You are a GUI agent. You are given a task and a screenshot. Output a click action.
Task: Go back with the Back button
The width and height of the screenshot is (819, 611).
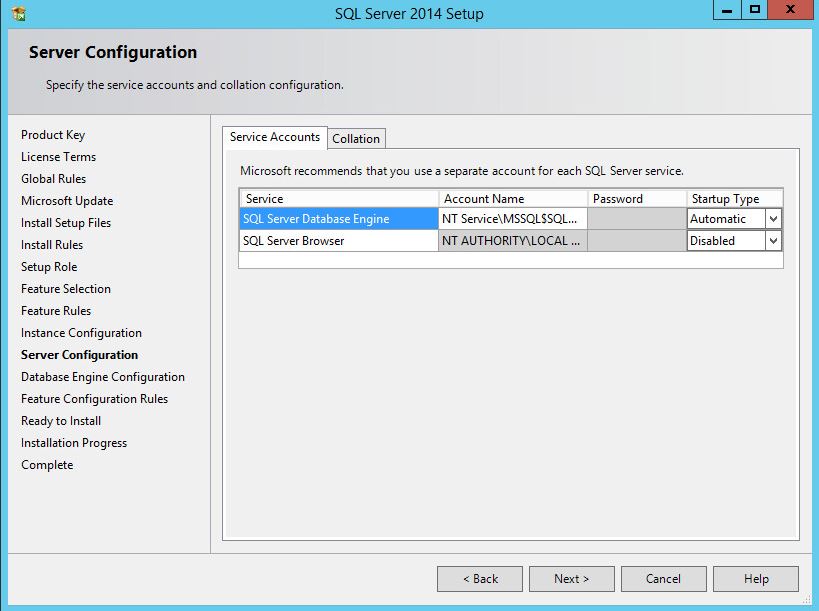pos(480,579)
